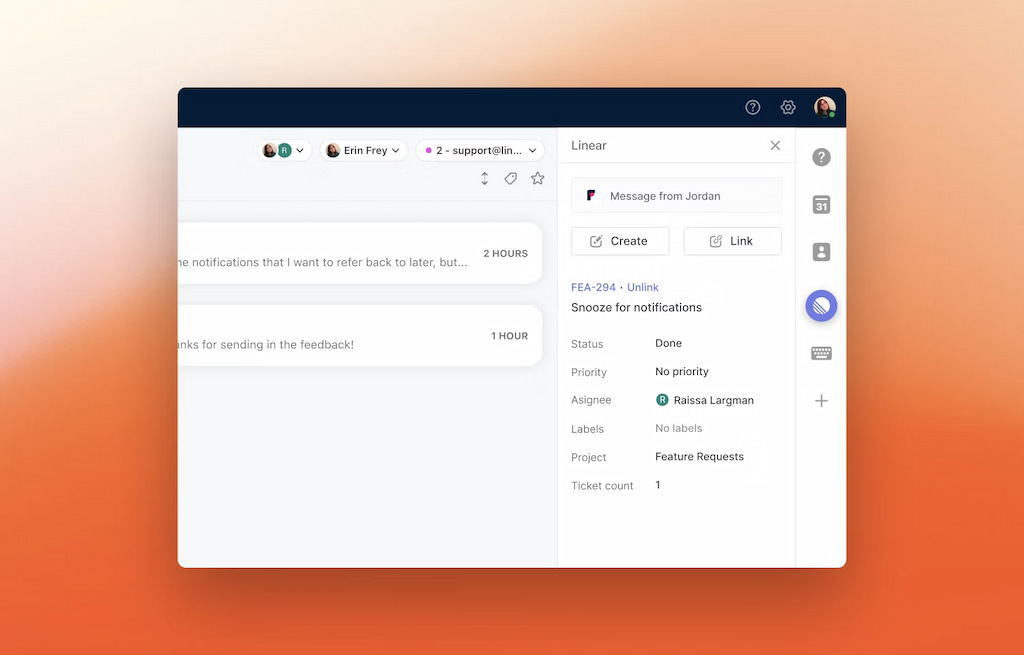Click the keyboard shortcuts sidebar icon

(x=821, y=353)
